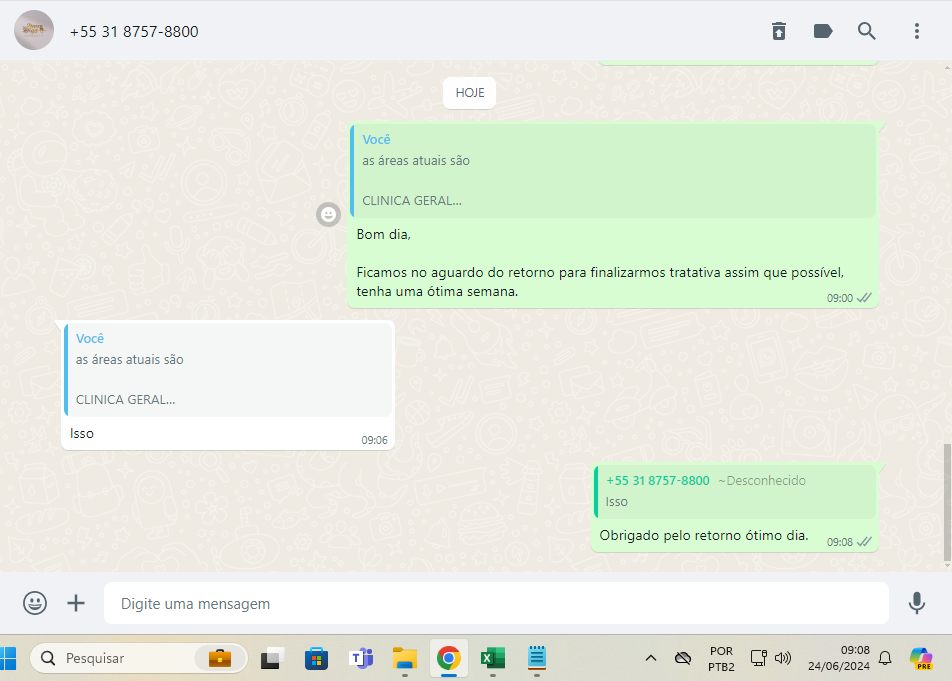Open the contact profile picture
This screenshot has width=952, height=681.
pos(34,30)
